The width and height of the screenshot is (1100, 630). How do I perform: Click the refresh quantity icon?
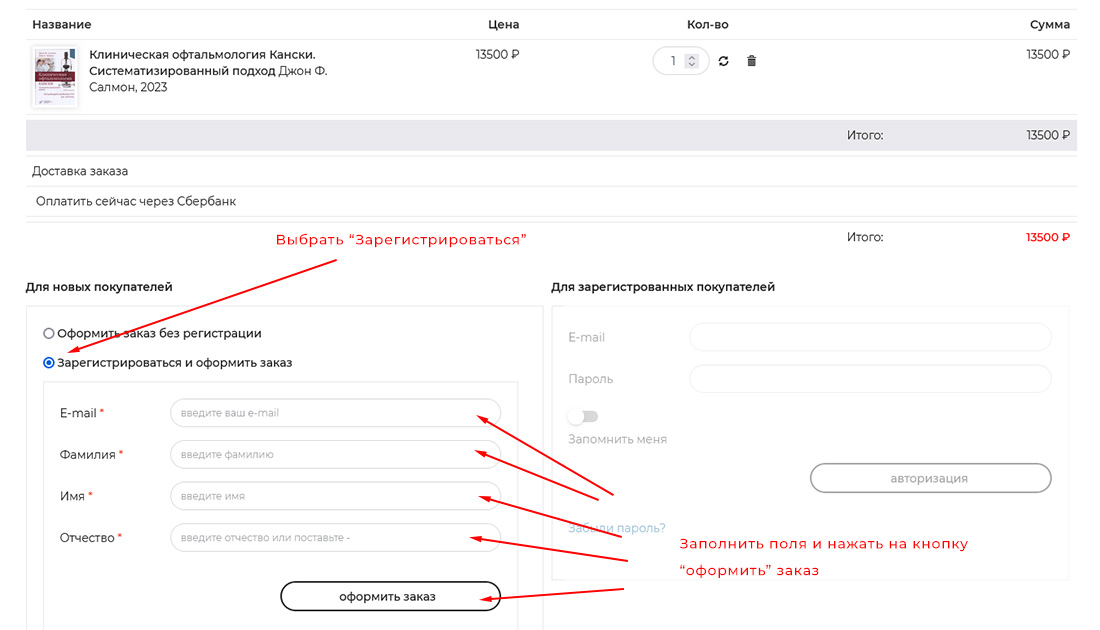723,61
